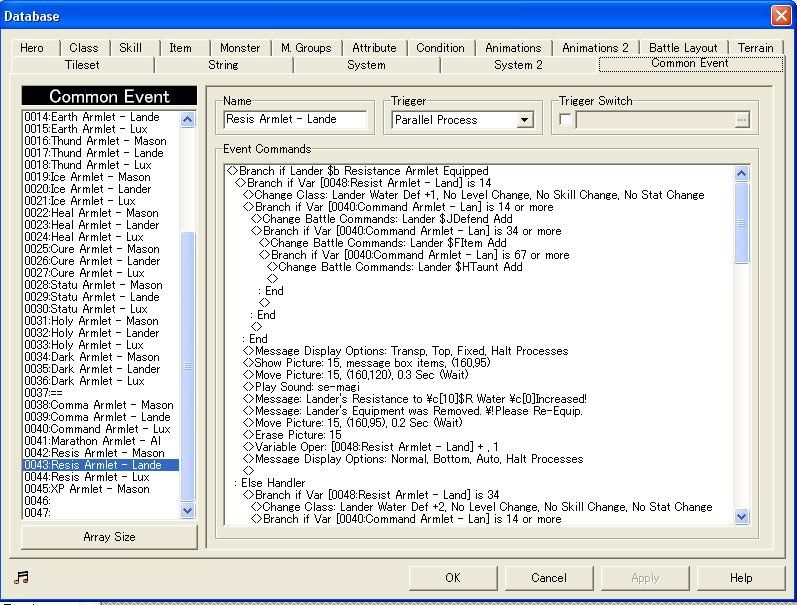Click the OK button
797x605 pixels.
(x=452, y=578)
